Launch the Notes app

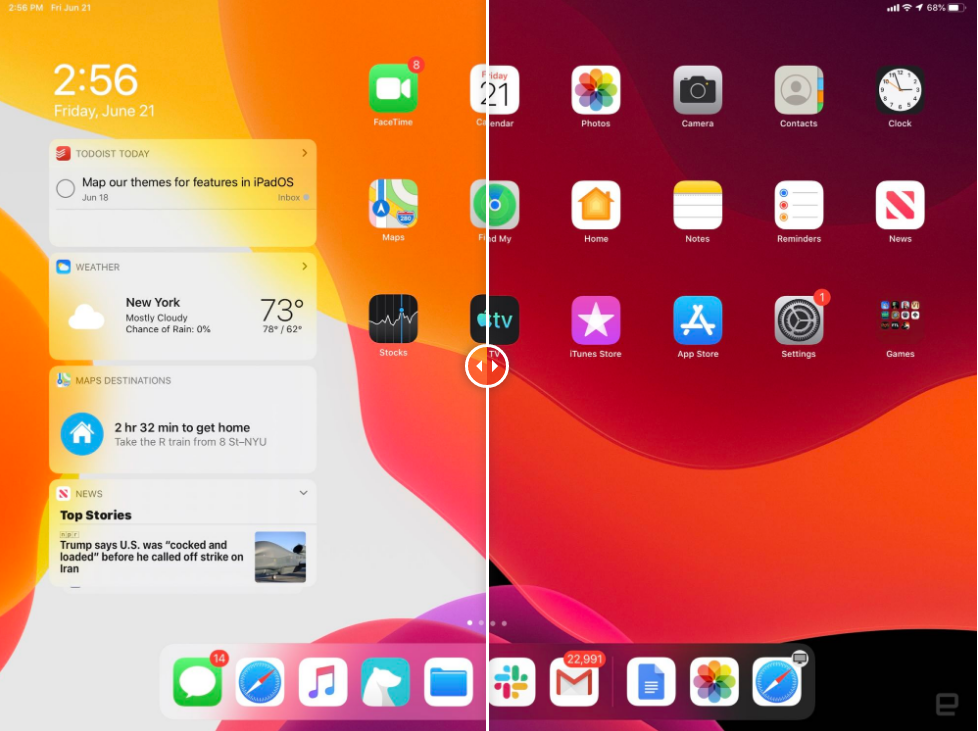pyautogui.click(x=697, y=205)
